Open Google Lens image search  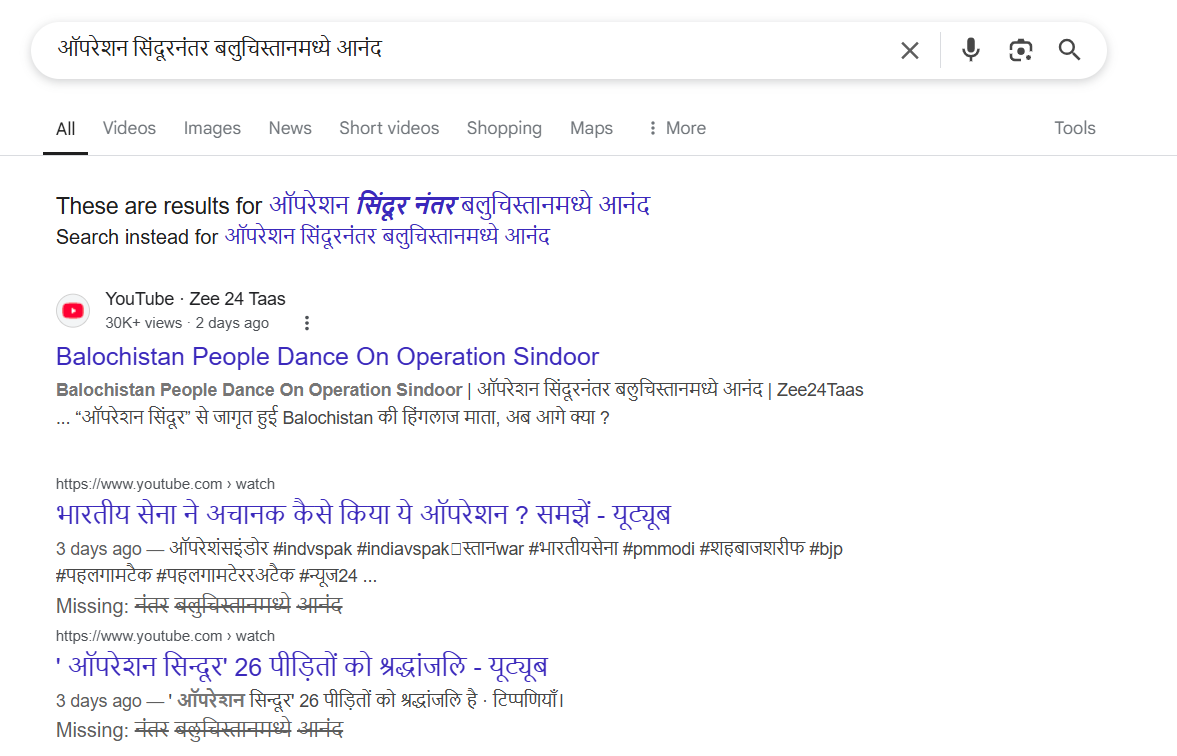tap(1020, 49)
